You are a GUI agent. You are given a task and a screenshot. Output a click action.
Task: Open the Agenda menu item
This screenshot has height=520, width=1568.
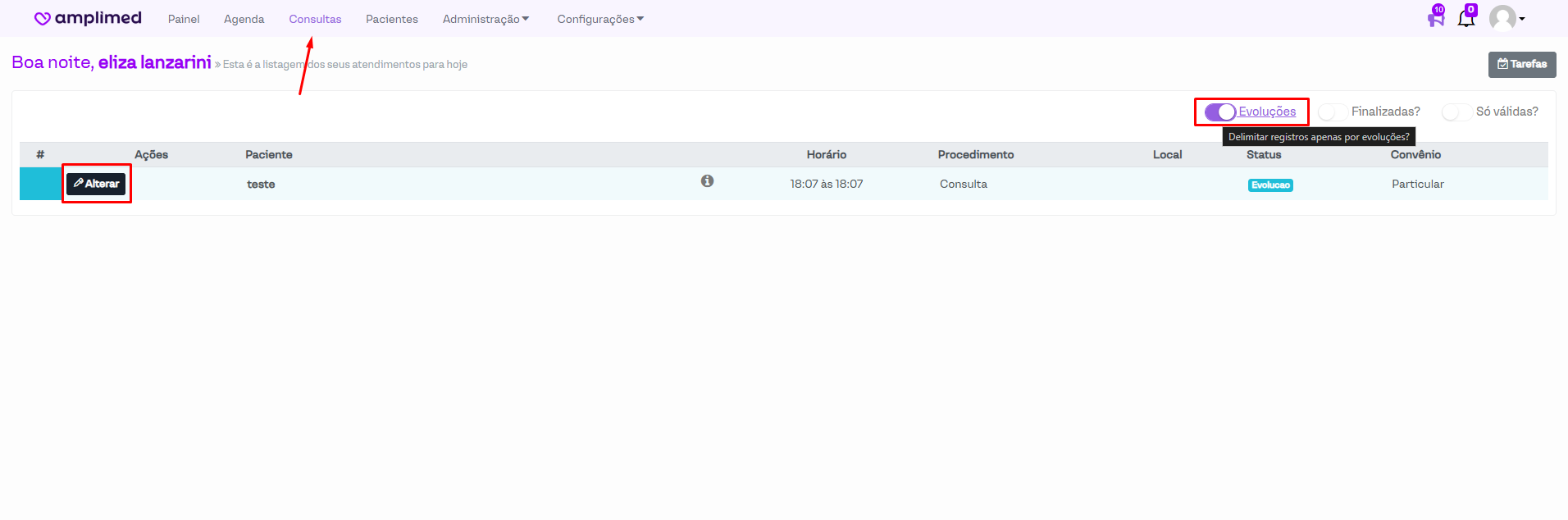(244, 19)
